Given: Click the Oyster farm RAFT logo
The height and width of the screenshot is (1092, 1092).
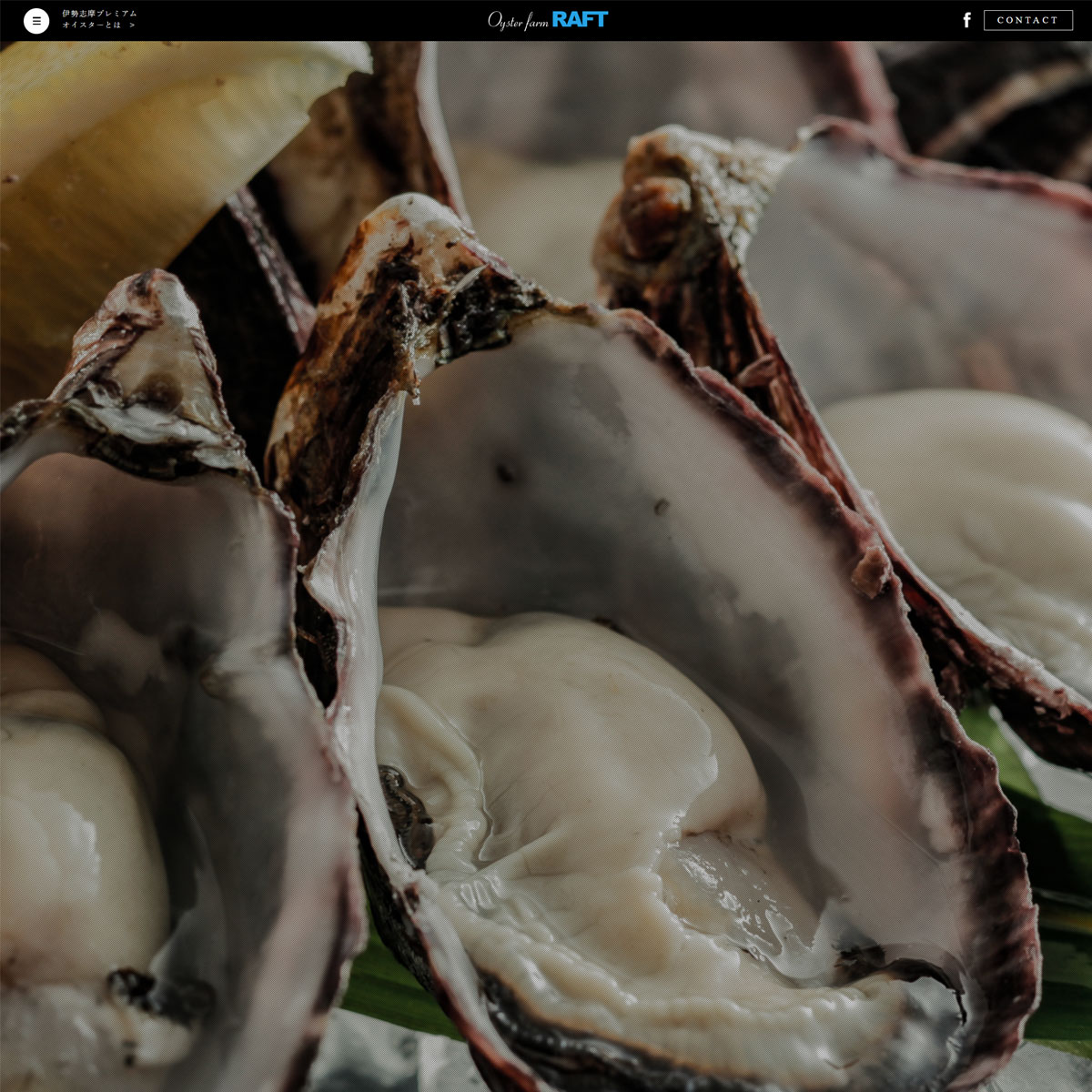Looking at the screenshot, I should 547,20.
